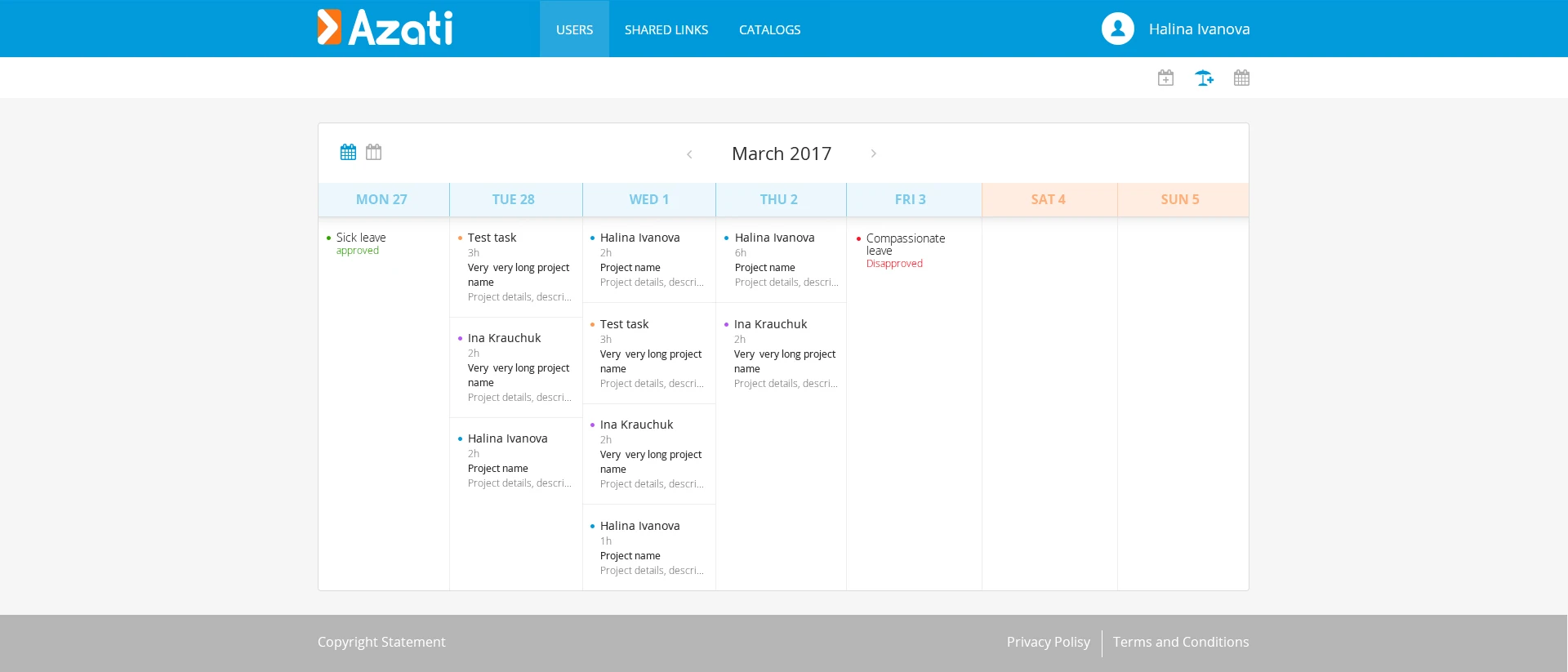
Task: Click the add calendar event icon
Action: point(1165,78)
